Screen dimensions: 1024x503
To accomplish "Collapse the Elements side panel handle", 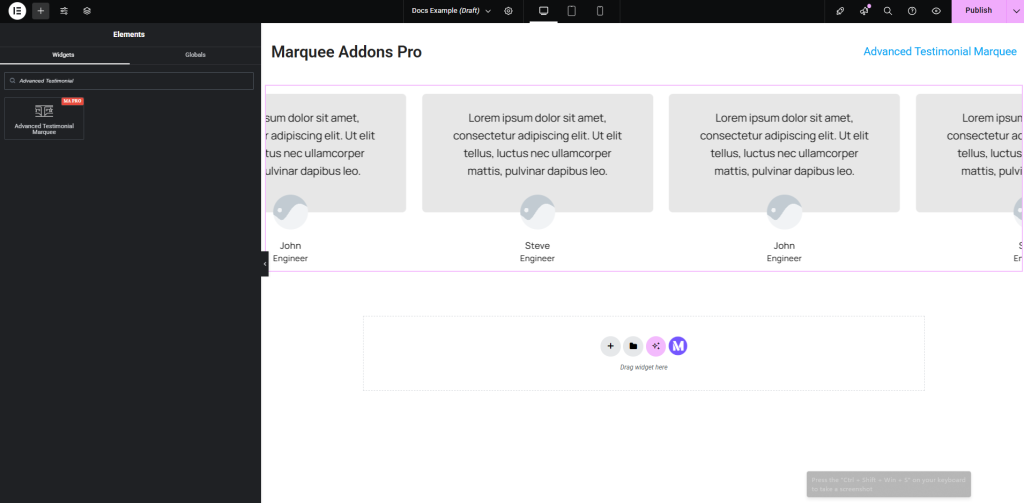I will coord(264,263).
